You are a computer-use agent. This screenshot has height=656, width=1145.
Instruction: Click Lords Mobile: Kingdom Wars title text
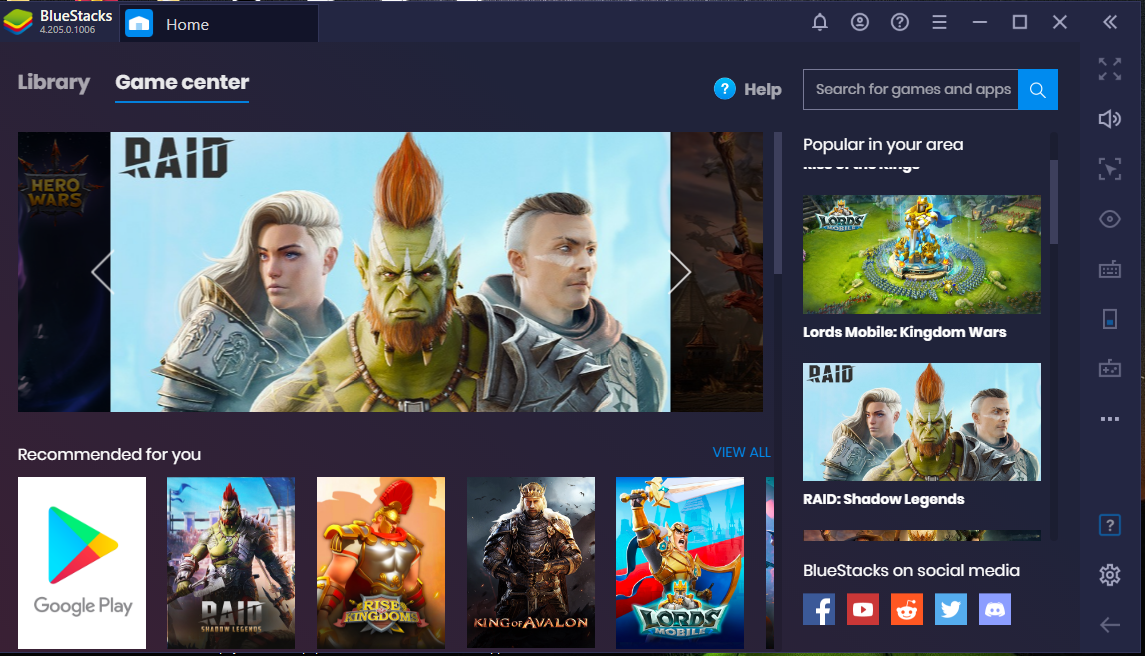pyautogui.click(x=905, y=332)
